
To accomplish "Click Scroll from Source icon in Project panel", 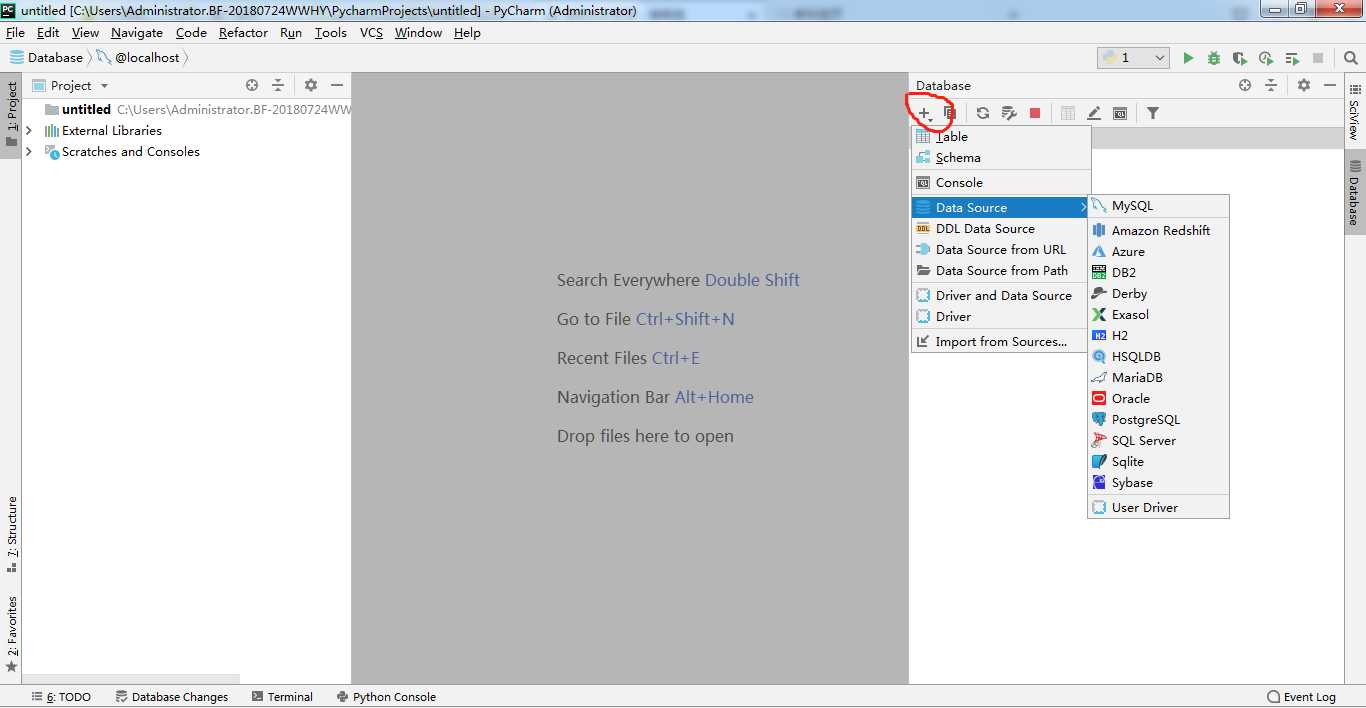I will point(252,85).
